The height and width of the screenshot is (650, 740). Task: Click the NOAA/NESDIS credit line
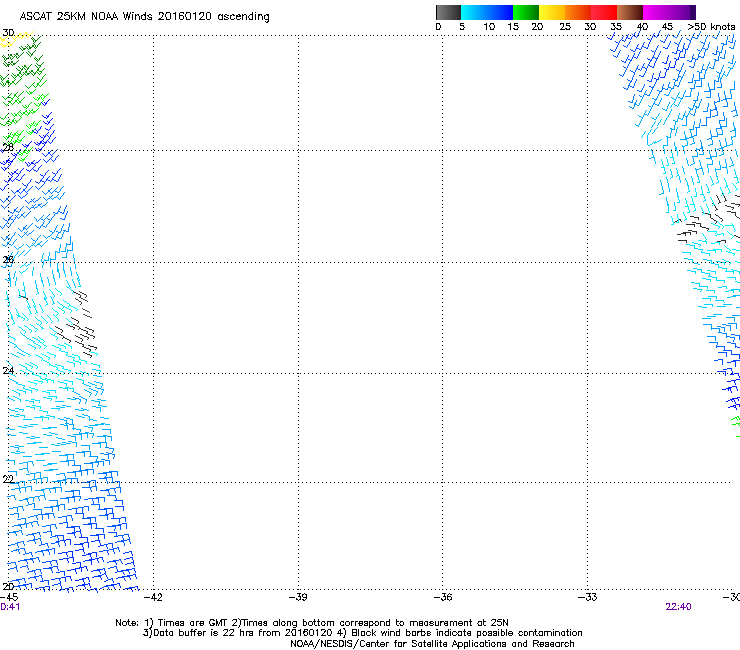click(432, 644)
